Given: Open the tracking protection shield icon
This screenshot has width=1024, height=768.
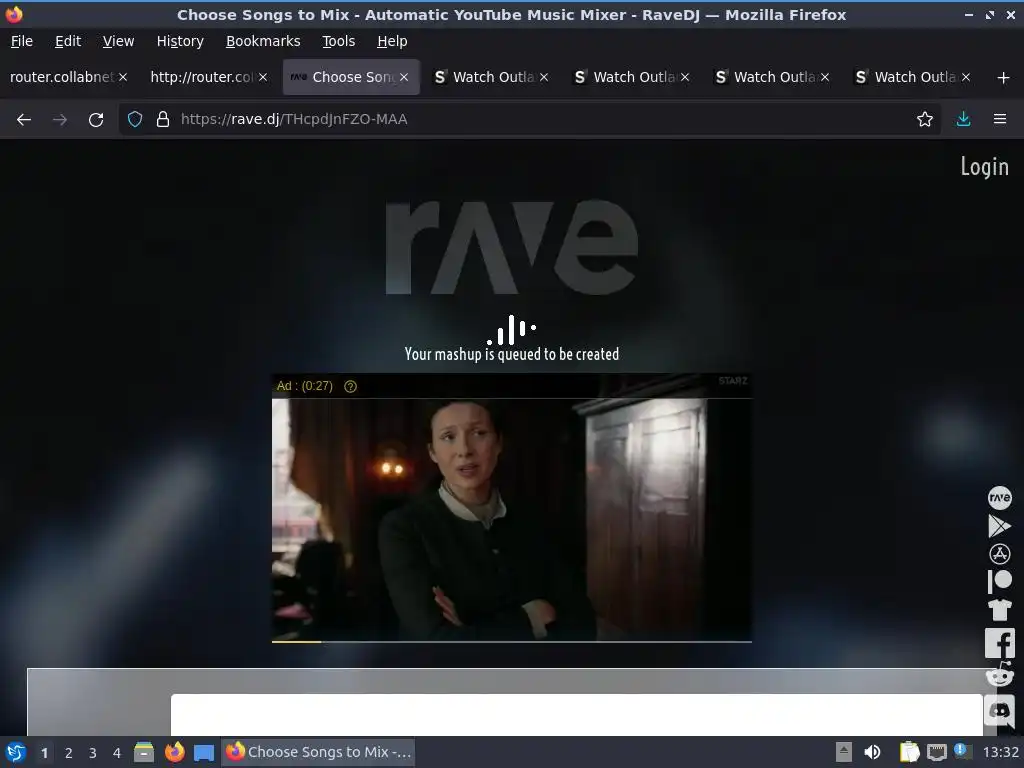Looking at the screenshot, I should coord(135,120).
